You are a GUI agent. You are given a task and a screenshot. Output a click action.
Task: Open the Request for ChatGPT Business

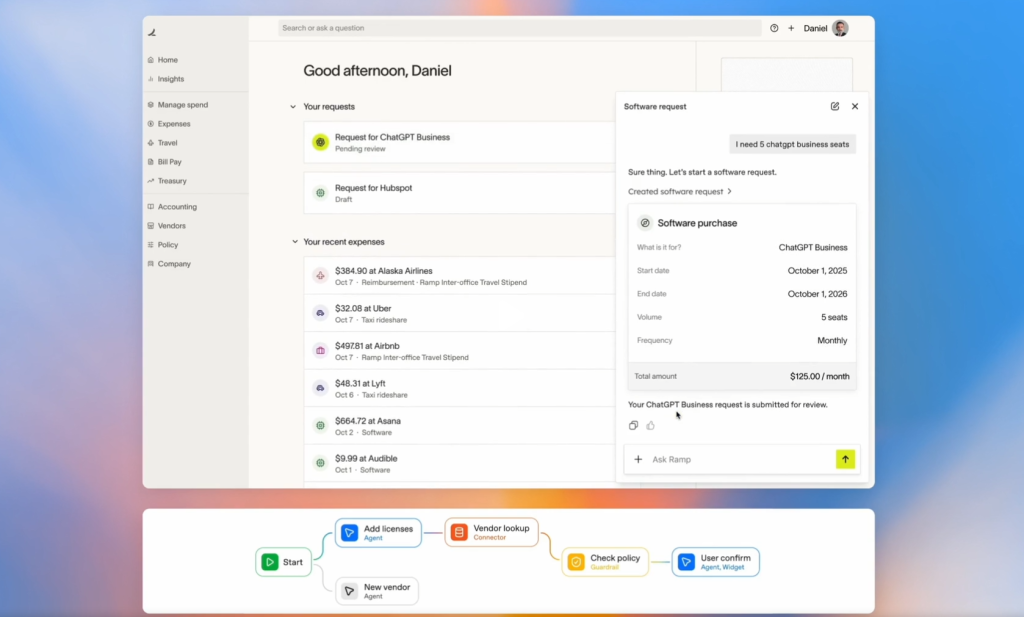[x=392, y=142]
